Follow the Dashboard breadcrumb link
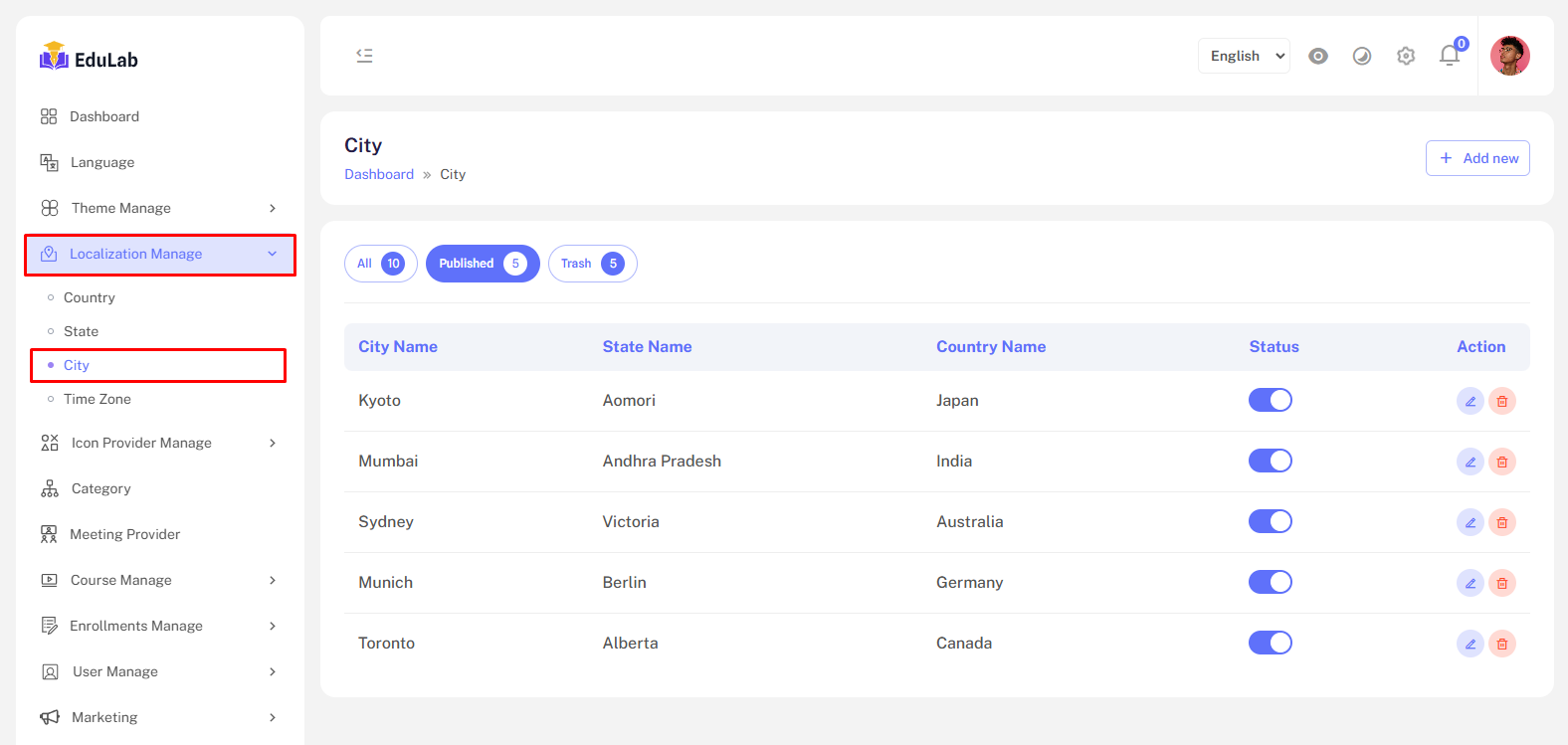This screenshot has width=1568, height=745. coord(378,174)
